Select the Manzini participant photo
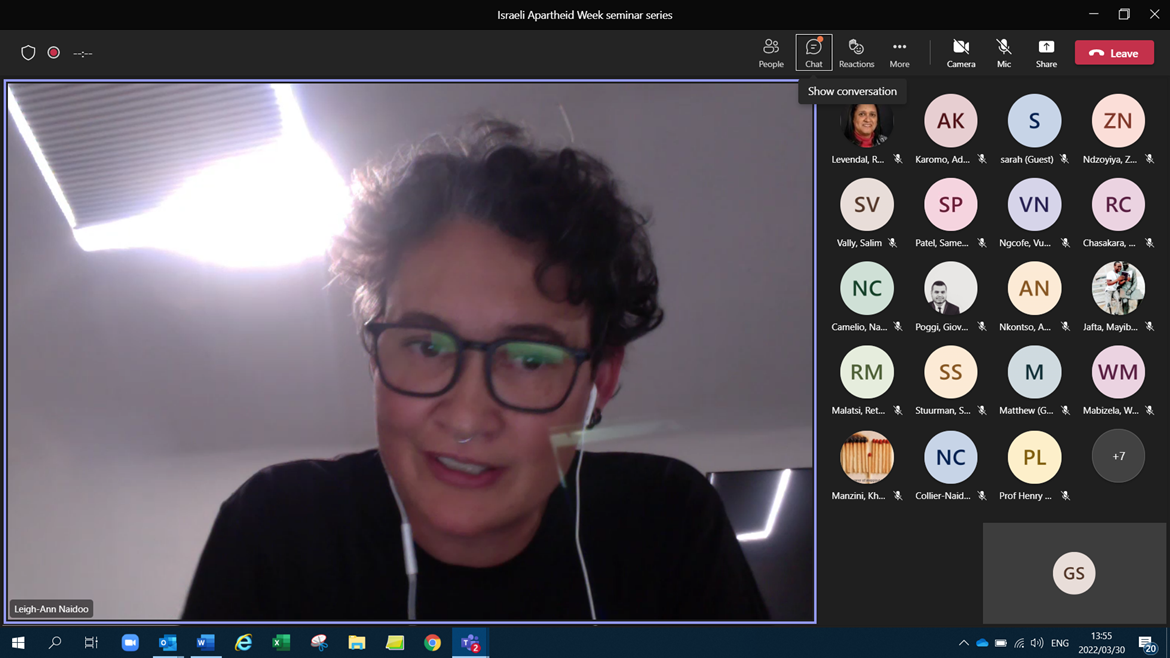The image size is (1170, 658). click(x=866, y=457)
